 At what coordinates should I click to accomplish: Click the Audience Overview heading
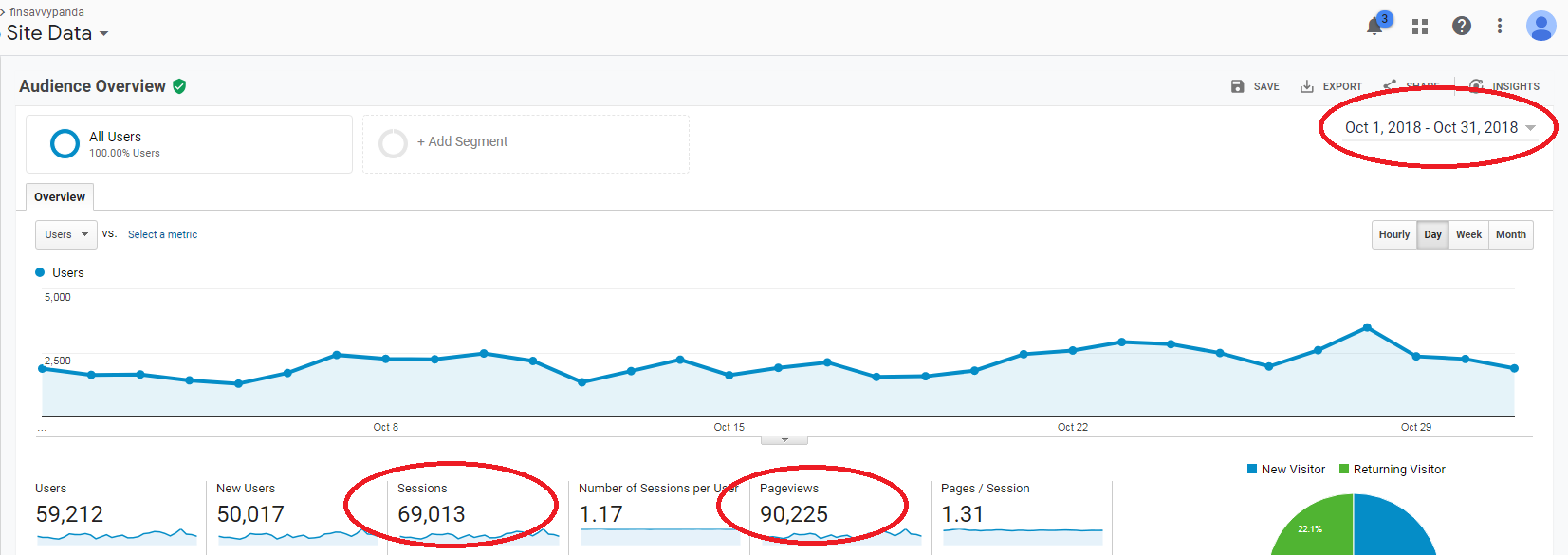pos(92,86)
